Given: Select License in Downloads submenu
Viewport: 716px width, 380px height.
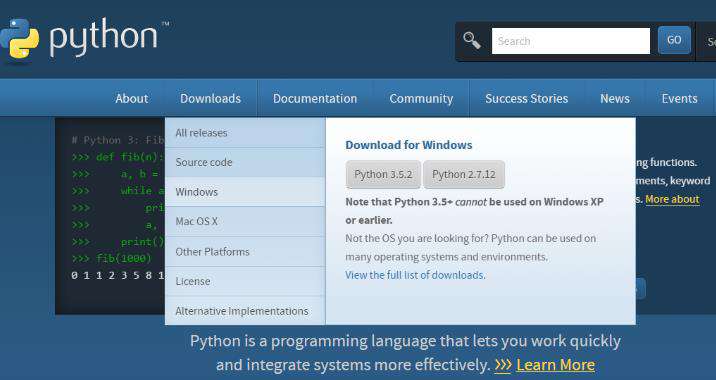Looking at the screenshot, I should click(245, 281).
